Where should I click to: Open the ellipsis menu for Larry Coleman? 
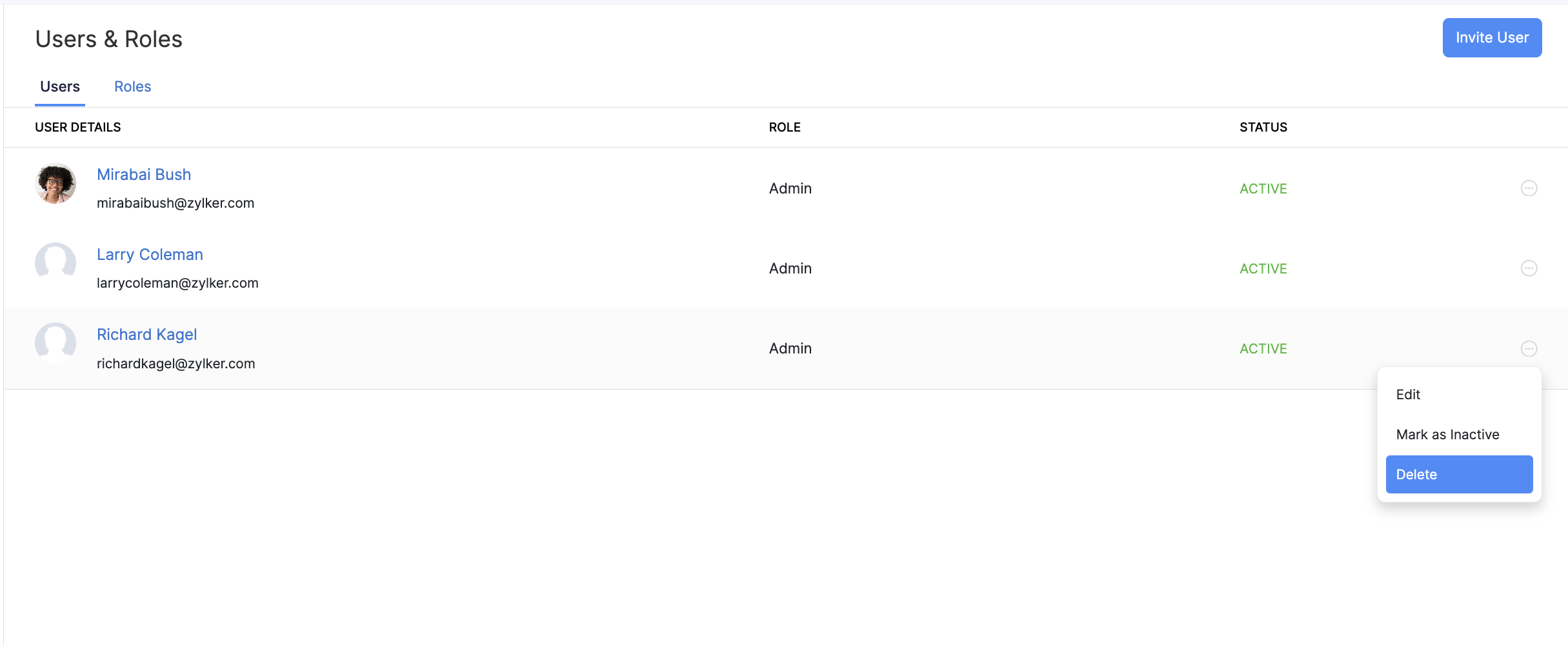tap(1529, 268)
